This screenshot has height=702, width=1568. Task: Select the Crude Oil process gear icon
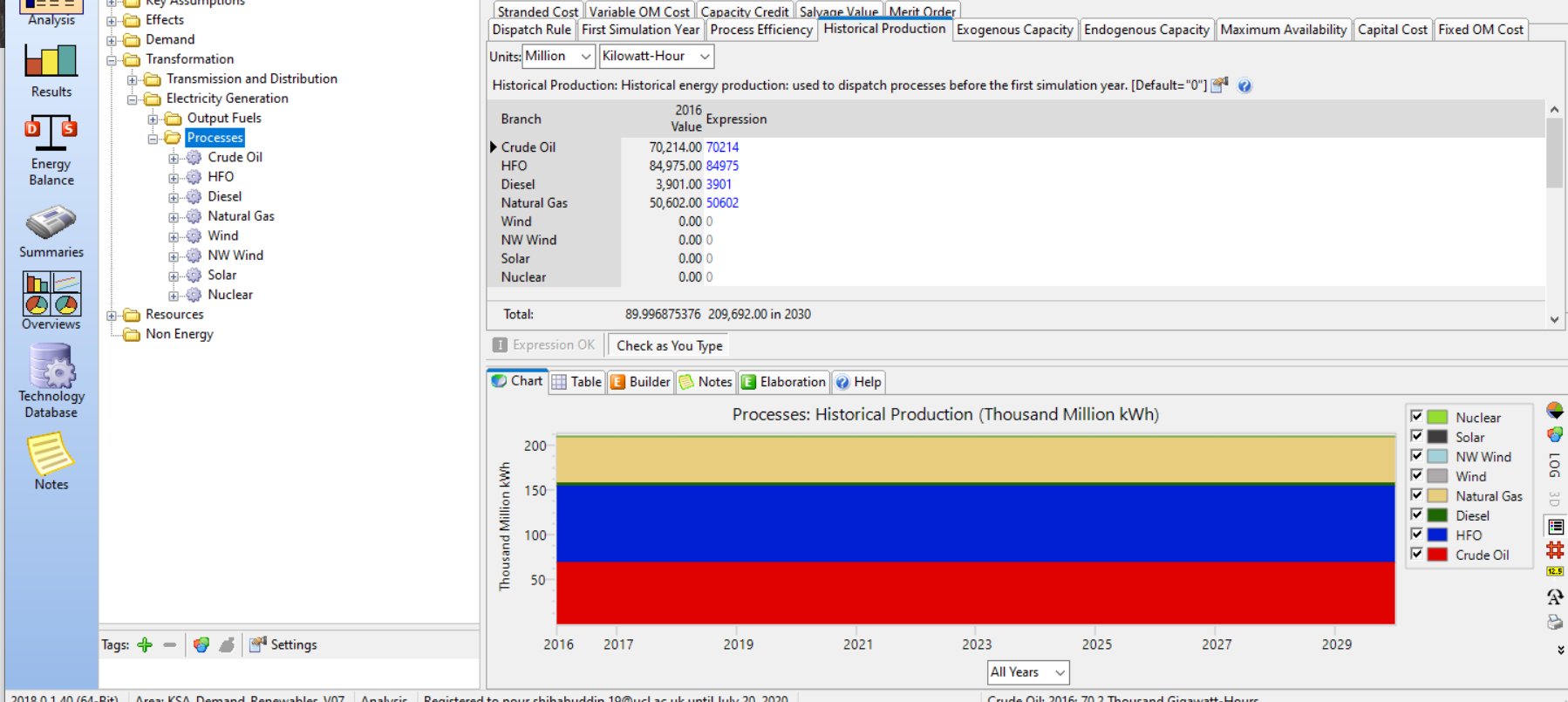coord(194,157)
